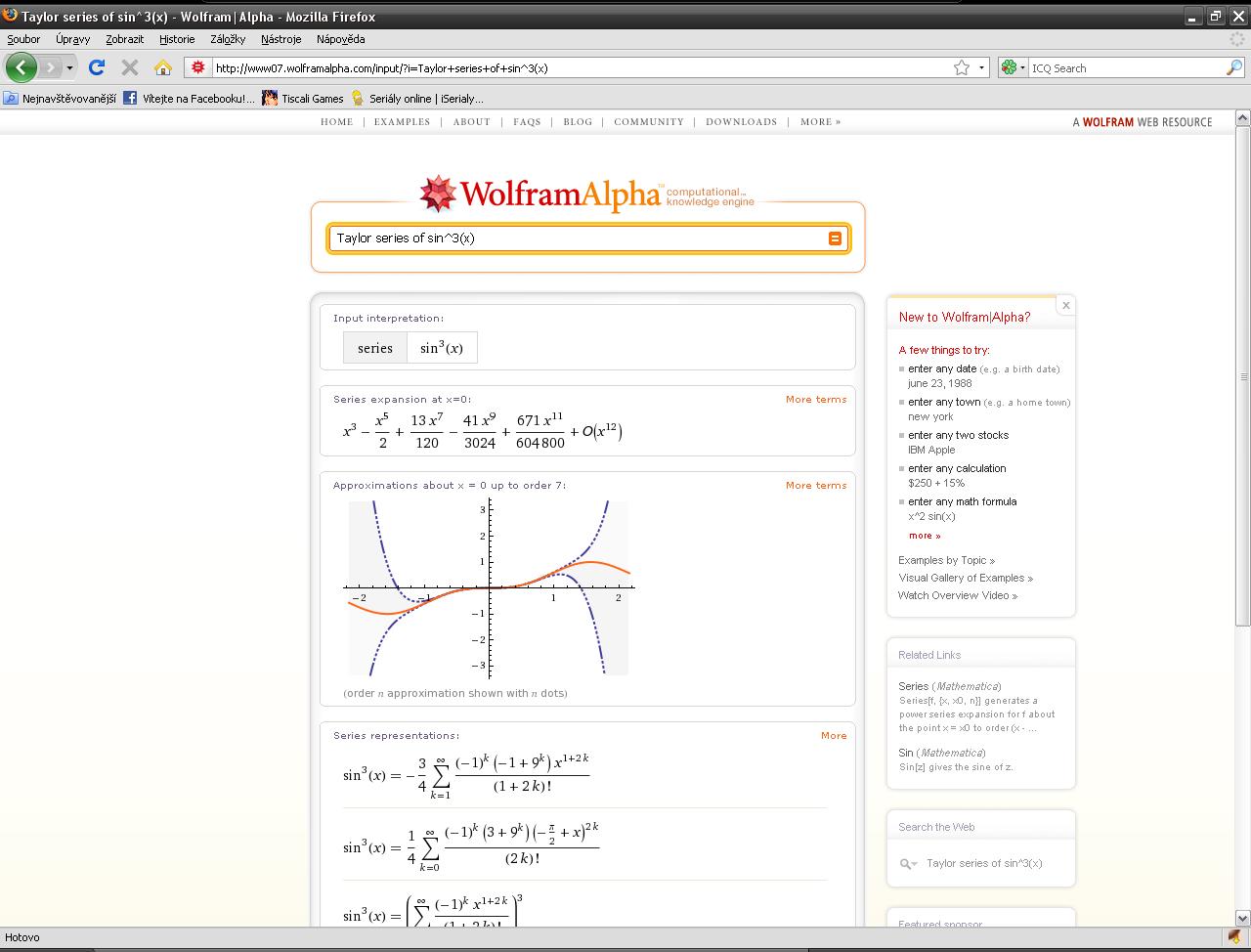The width and height of the screenshot is (1251, 952).
Task: Open Watch Overview Video » link
Action: pyautogui.click(x=958, y=596)
